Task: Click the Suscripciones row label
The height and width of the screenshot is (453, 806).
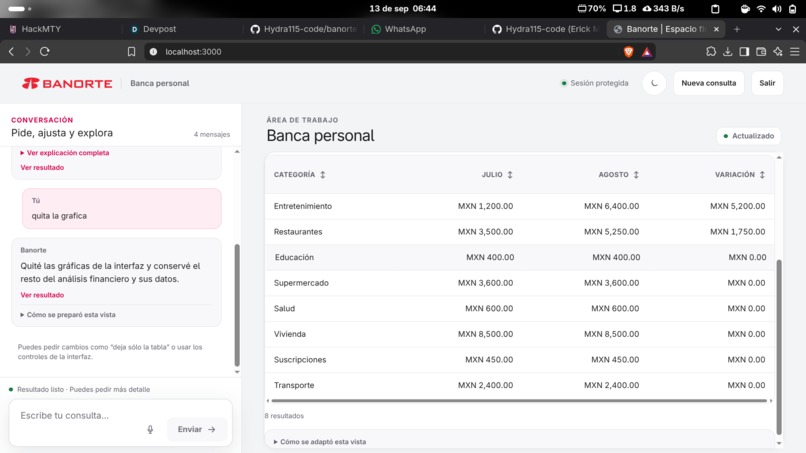Action: point(300,360)
